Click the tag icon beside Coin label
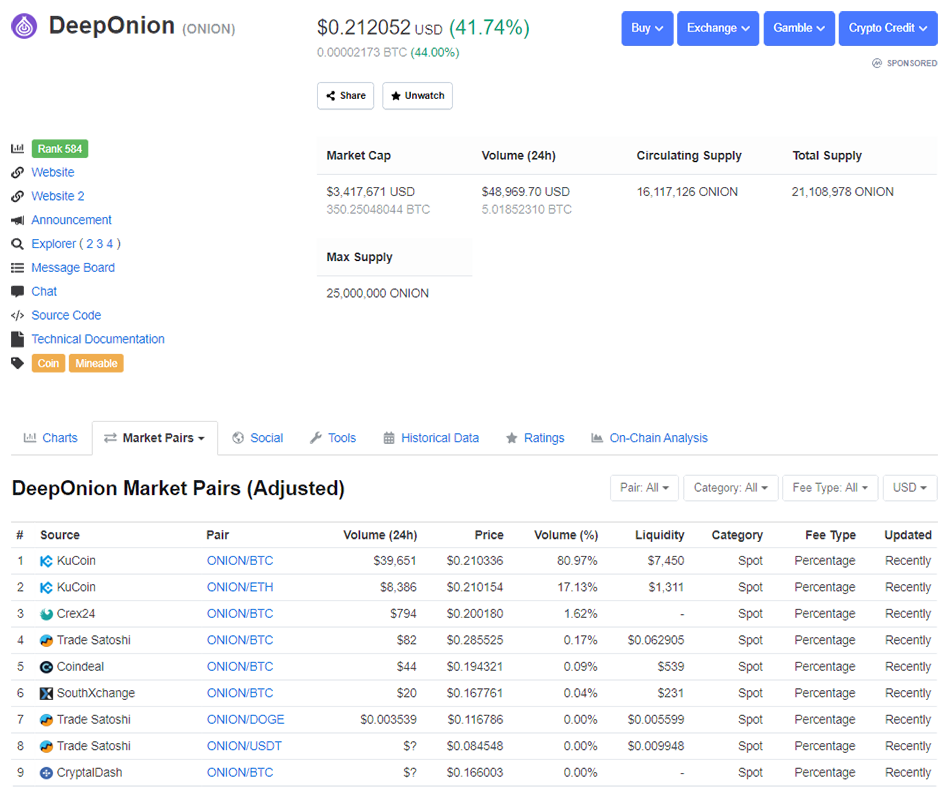Screen dimensions: 950x789 point(18,364)
